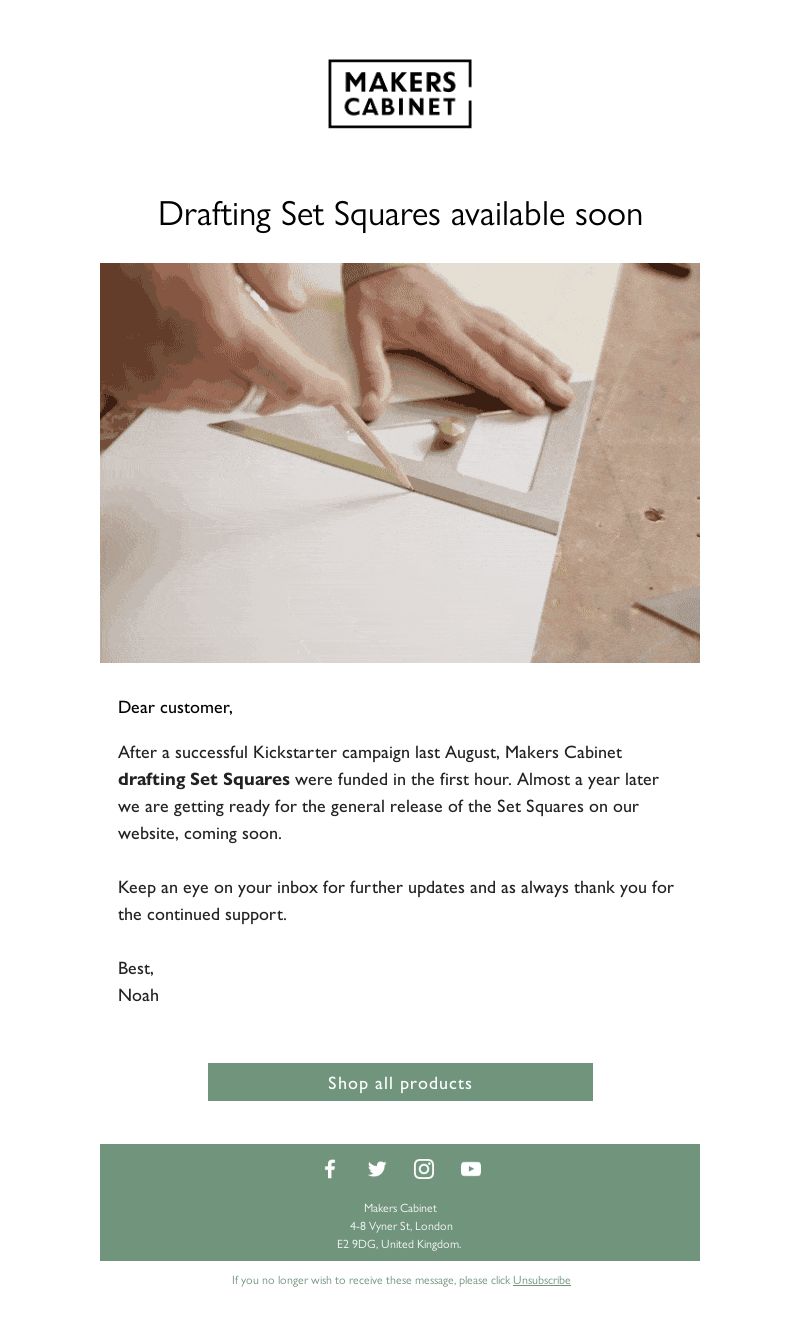Click the 'Keep an eye on your inbox' paragraph
The image size is (800, 1318).
396,901
